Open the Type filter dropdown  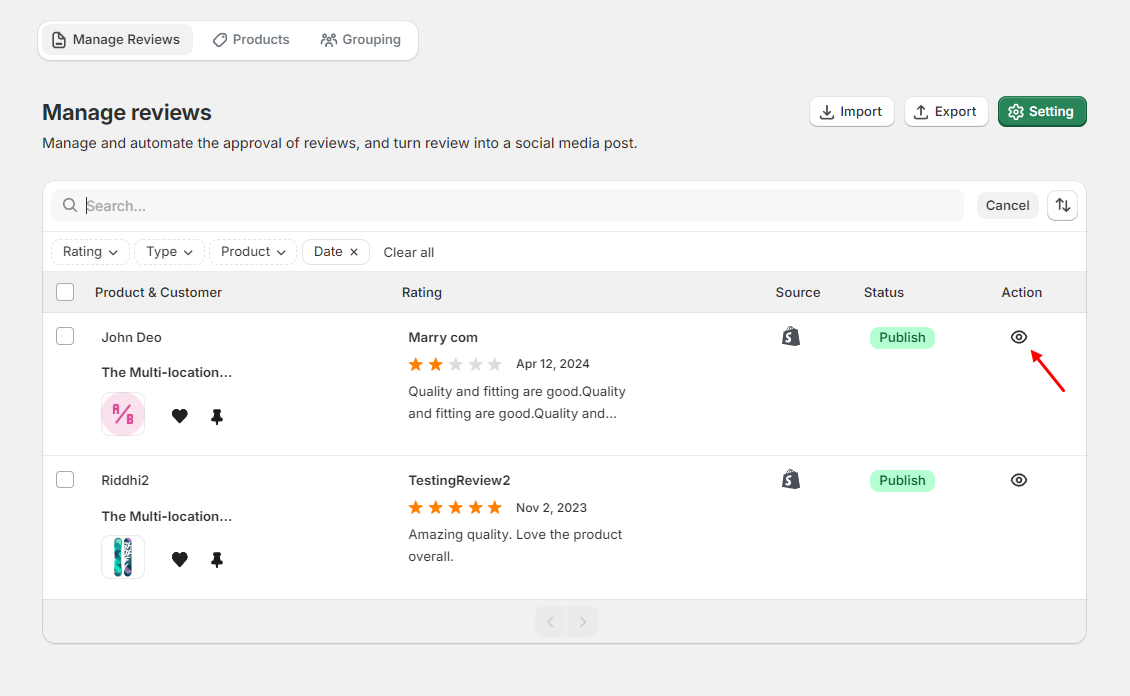(x=169, y=252)
